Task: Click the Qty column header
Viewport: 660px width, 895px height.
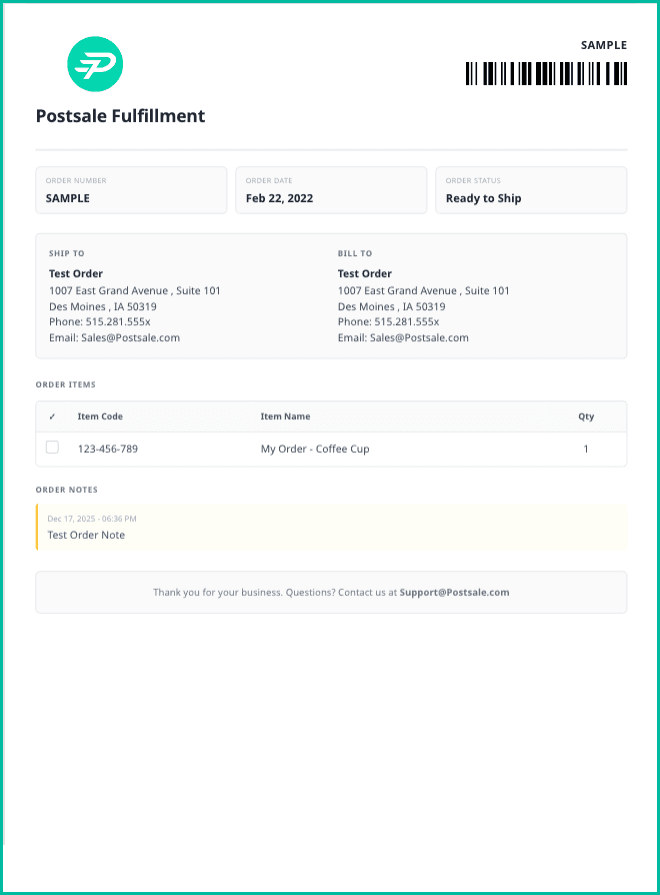Action: coord(586,417)
